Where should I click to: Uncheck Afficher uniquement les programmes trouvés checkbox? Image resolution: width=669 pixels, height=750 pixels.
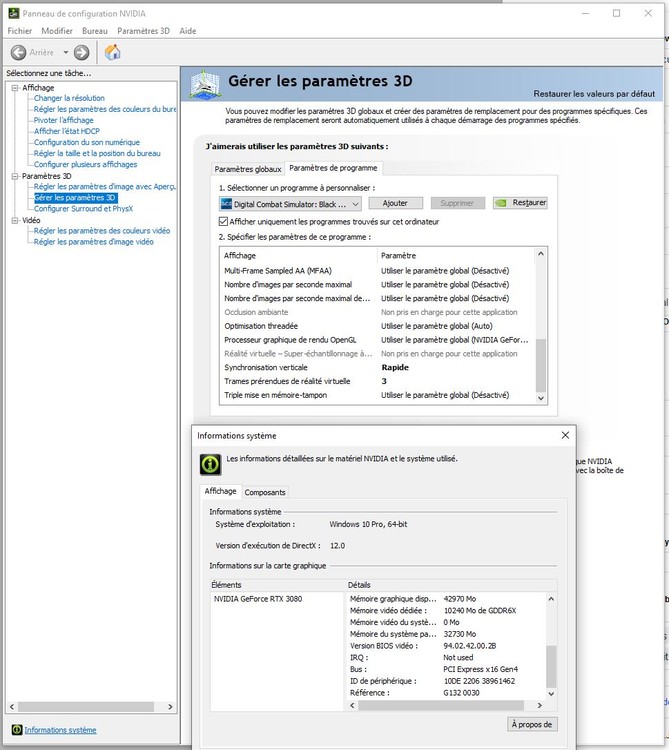click(x=223, y=221)
